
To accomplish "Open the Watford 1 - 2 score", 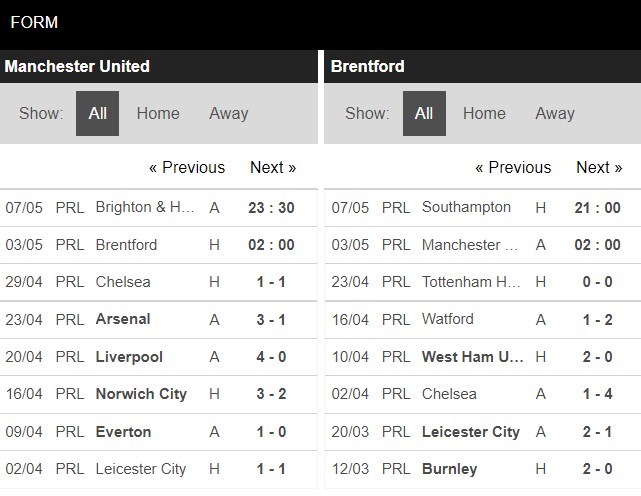I will pyautogui.click(x=599, y=319).
